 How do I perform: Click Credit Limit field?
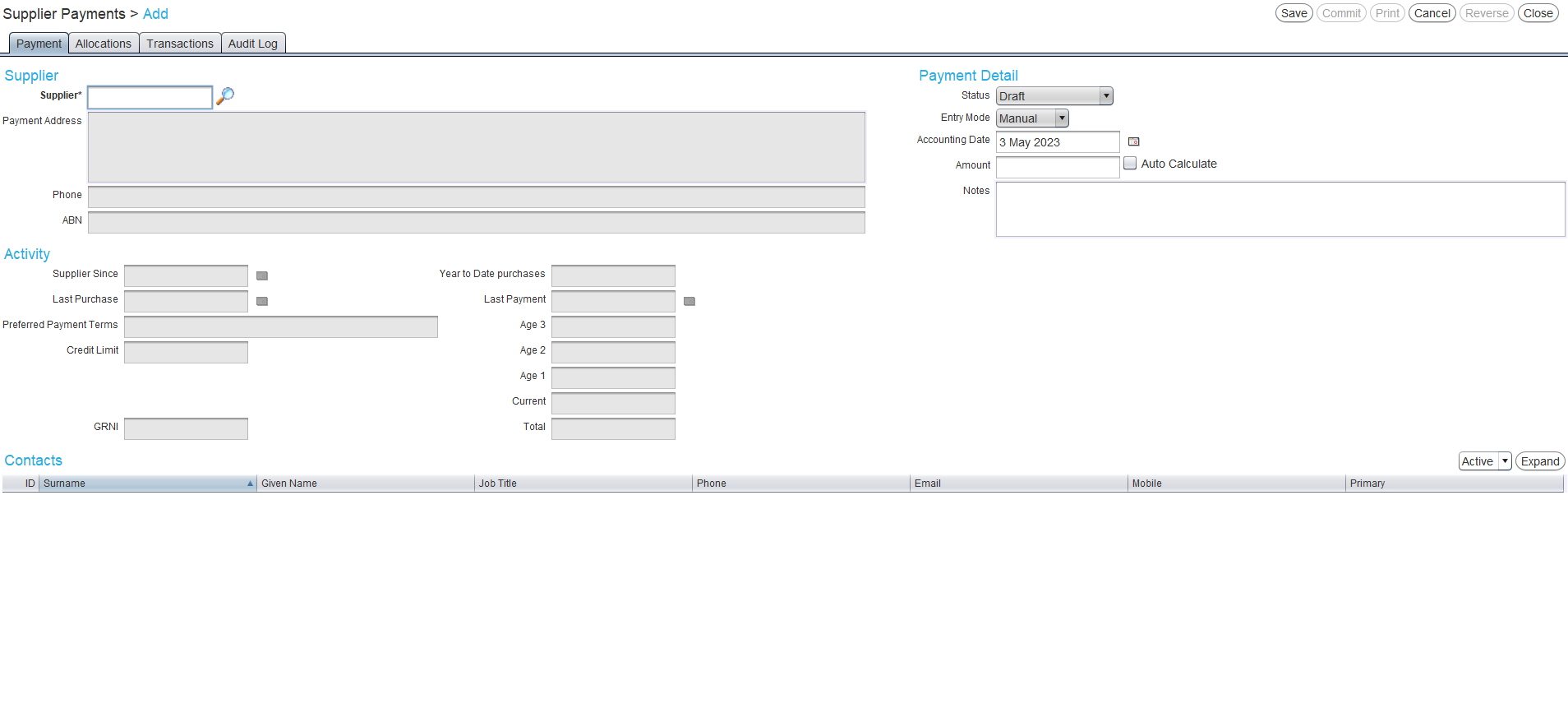[186, 352]
